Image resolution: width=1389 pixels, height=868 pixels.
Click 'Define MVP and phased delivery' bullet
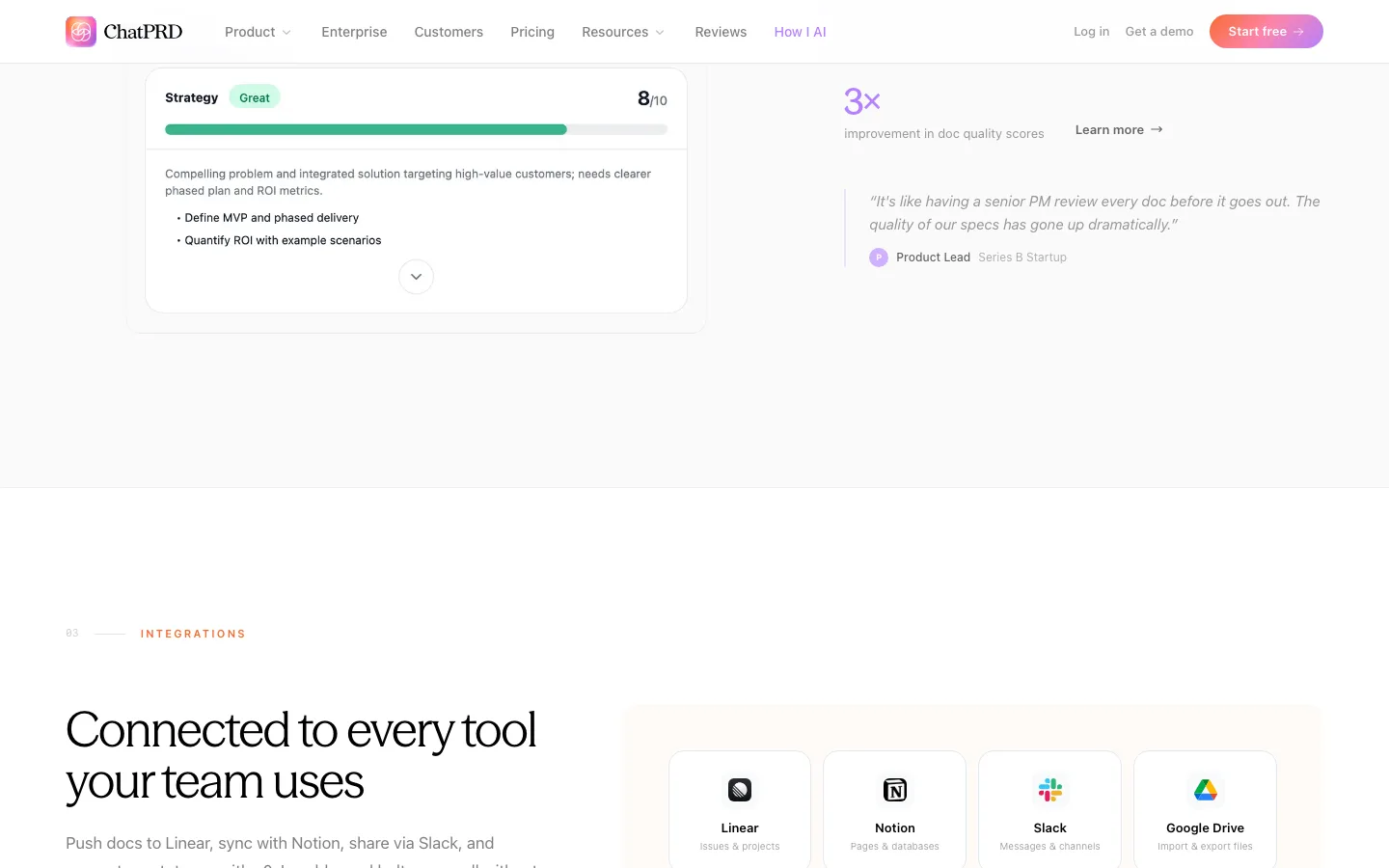pos(271,218)
